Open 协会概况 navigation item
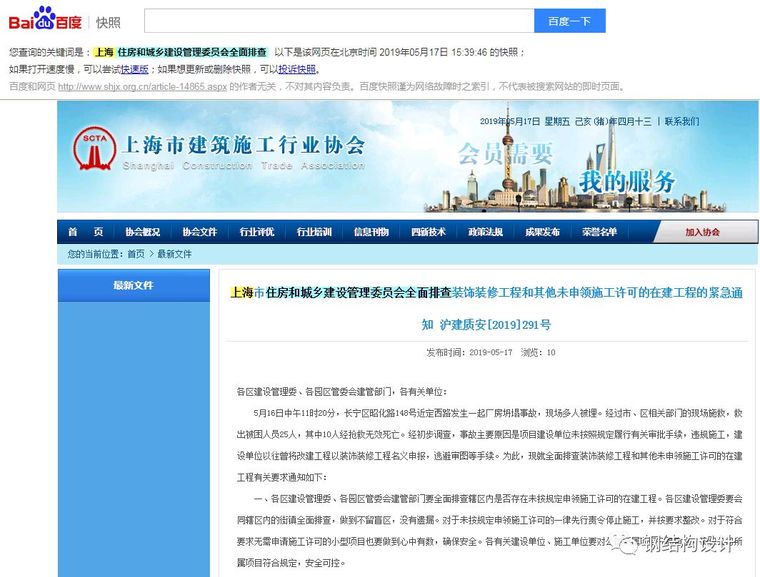This screenshot has height=577, width=760. tap(142, 232)
